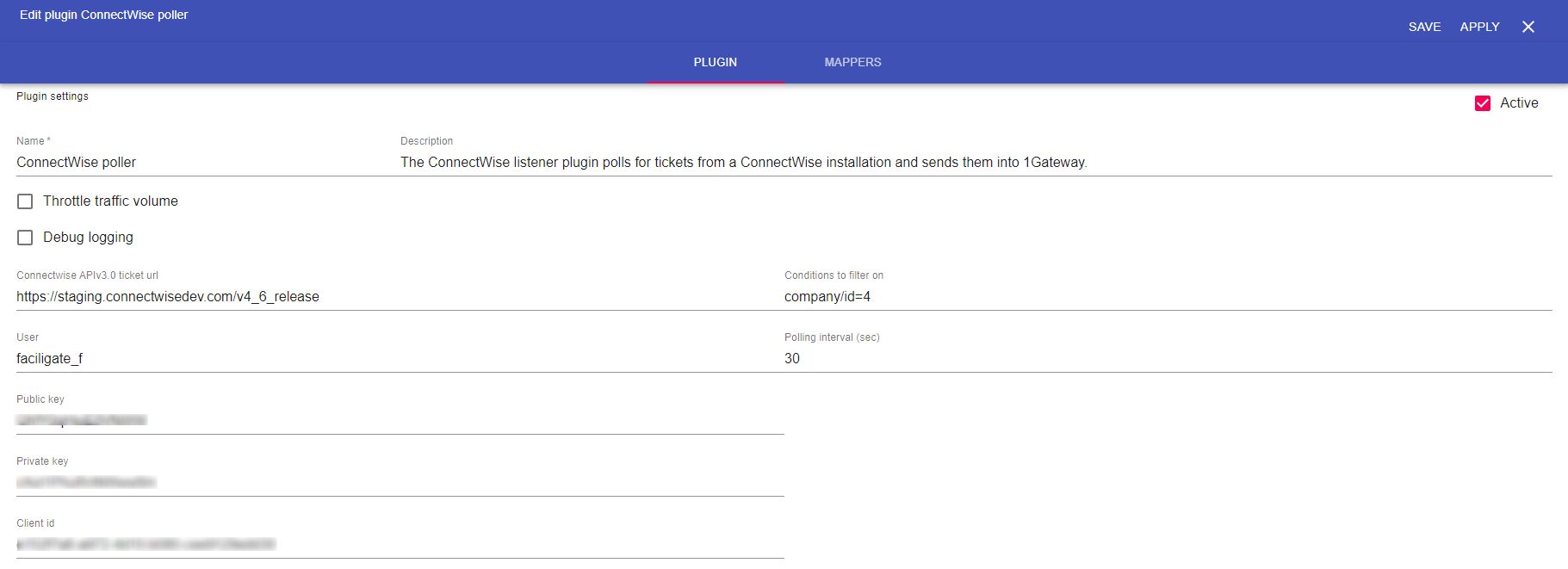This screenshot has height=569, width=1568.
Task: Select the User field with faciligate_f
Action: [396, 358]
